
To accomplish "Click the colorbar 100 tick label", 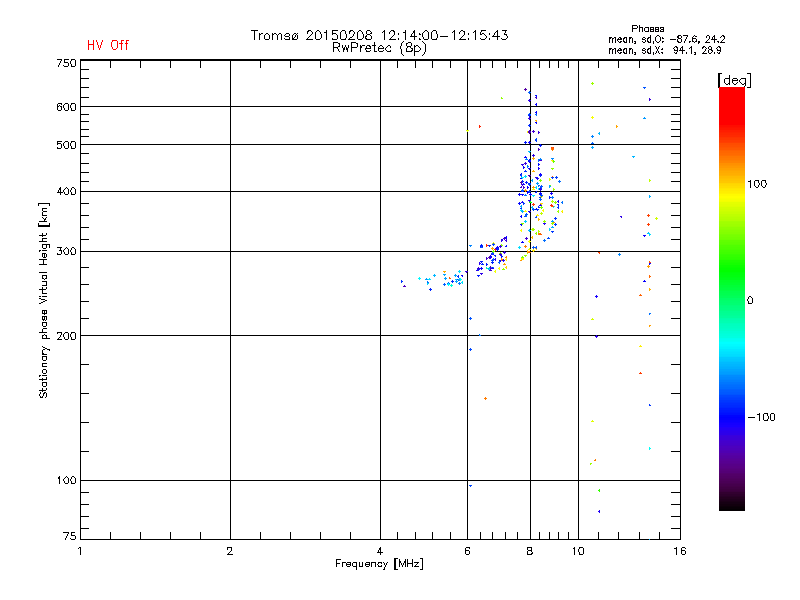I will tap(757, 184).
